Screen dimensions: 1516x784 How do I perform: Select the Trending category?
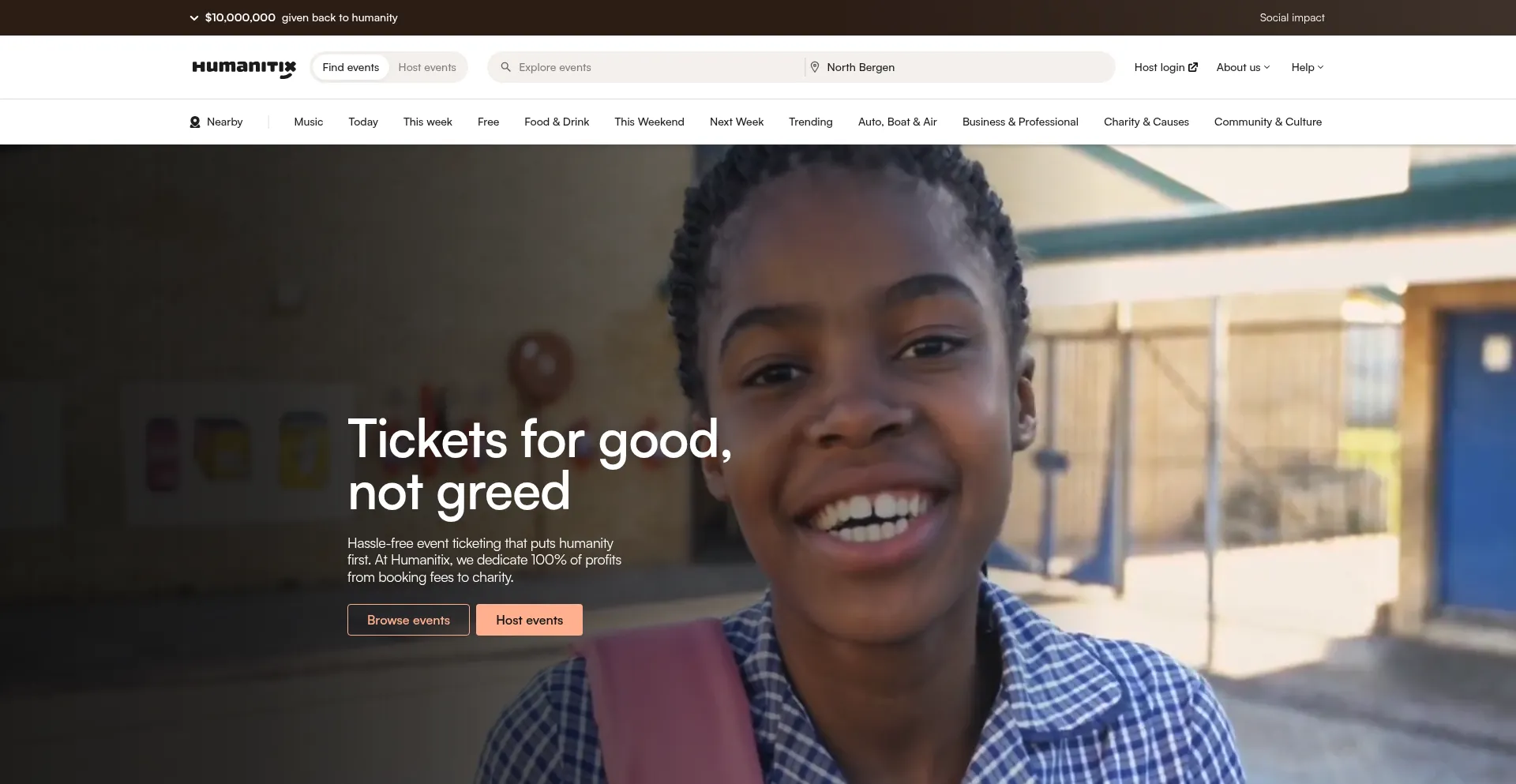coord(810,122)
